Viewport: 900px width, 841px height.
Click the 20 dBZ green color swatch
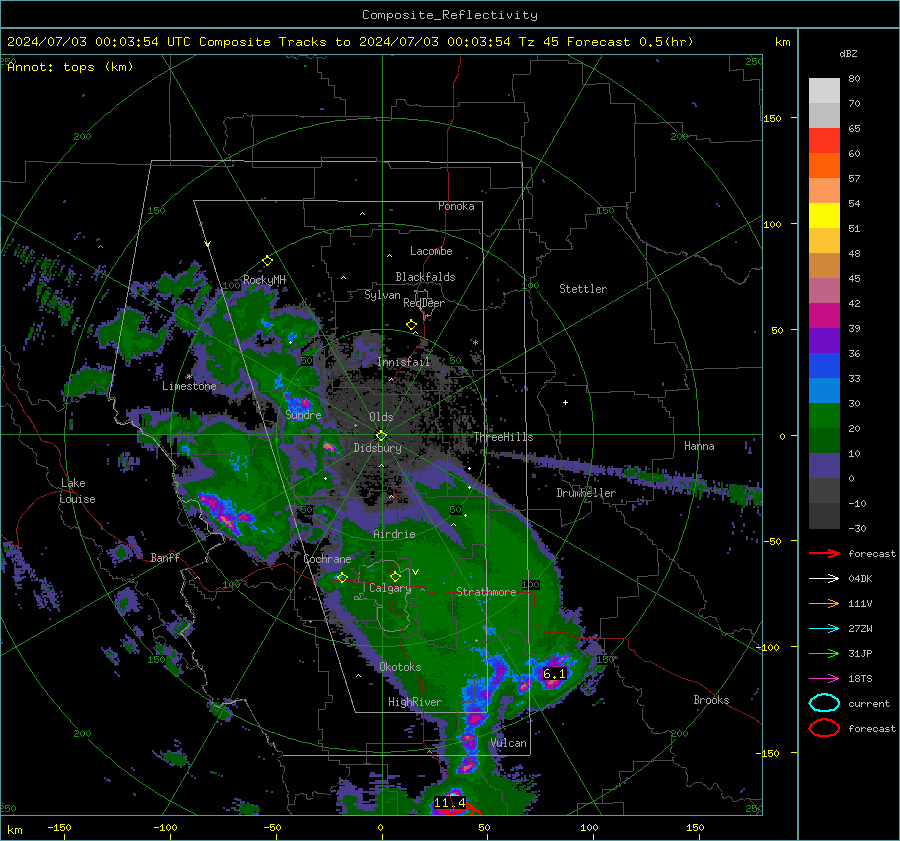point(824,415)
